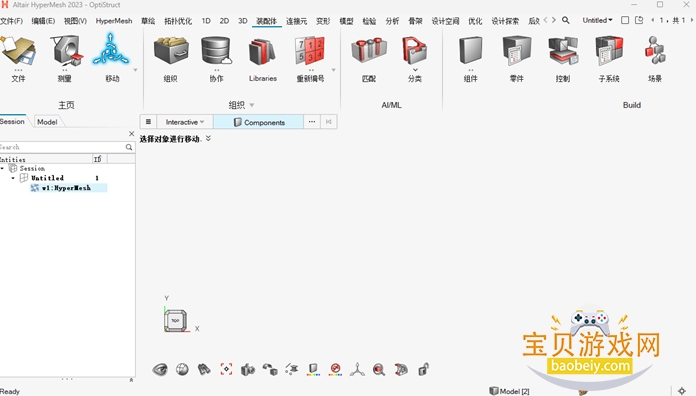696x396 pixels.
Task: Collapse the Untitled tree node
Action: pos(13,178)
